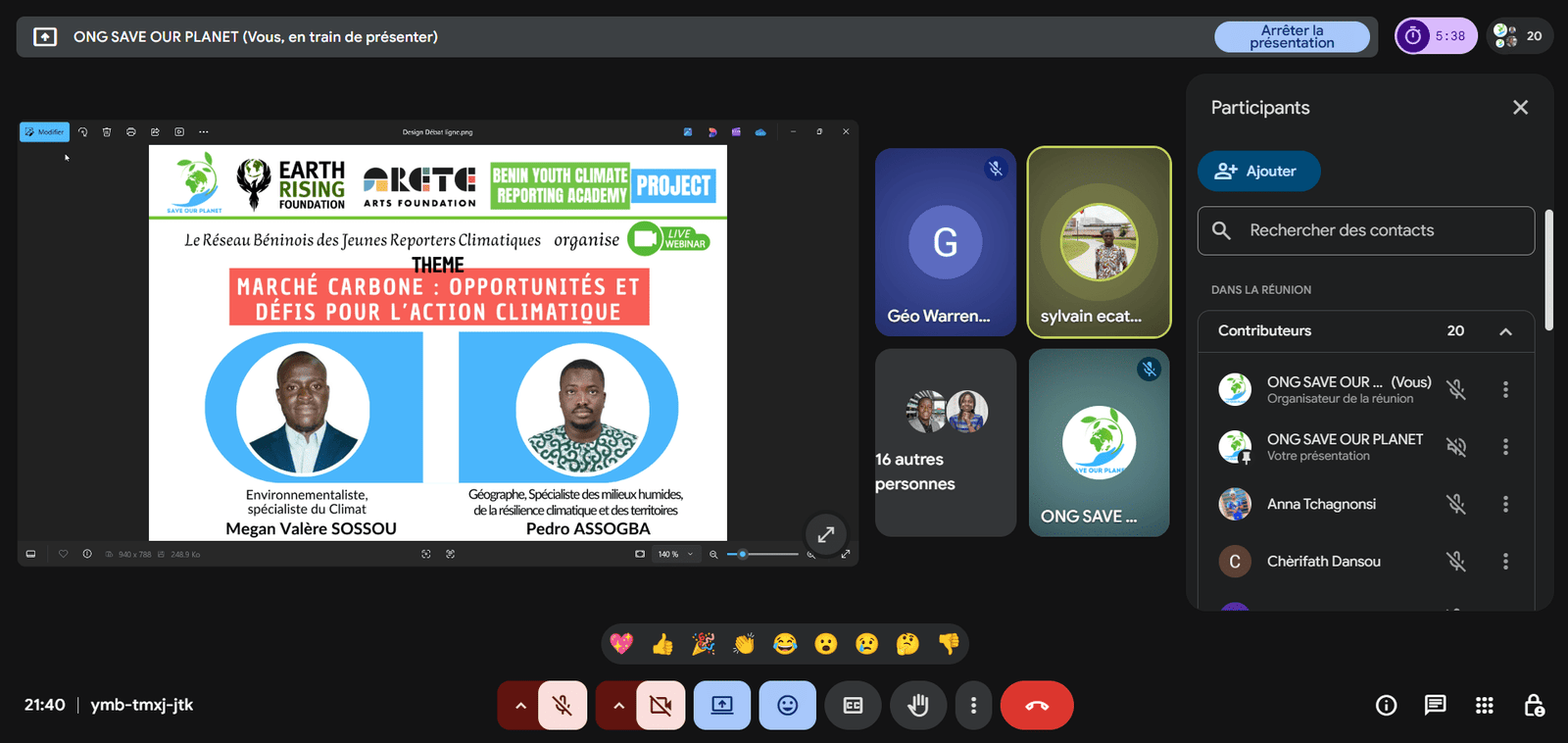Click the Ajouter people button

click(x=1258, y=172)
